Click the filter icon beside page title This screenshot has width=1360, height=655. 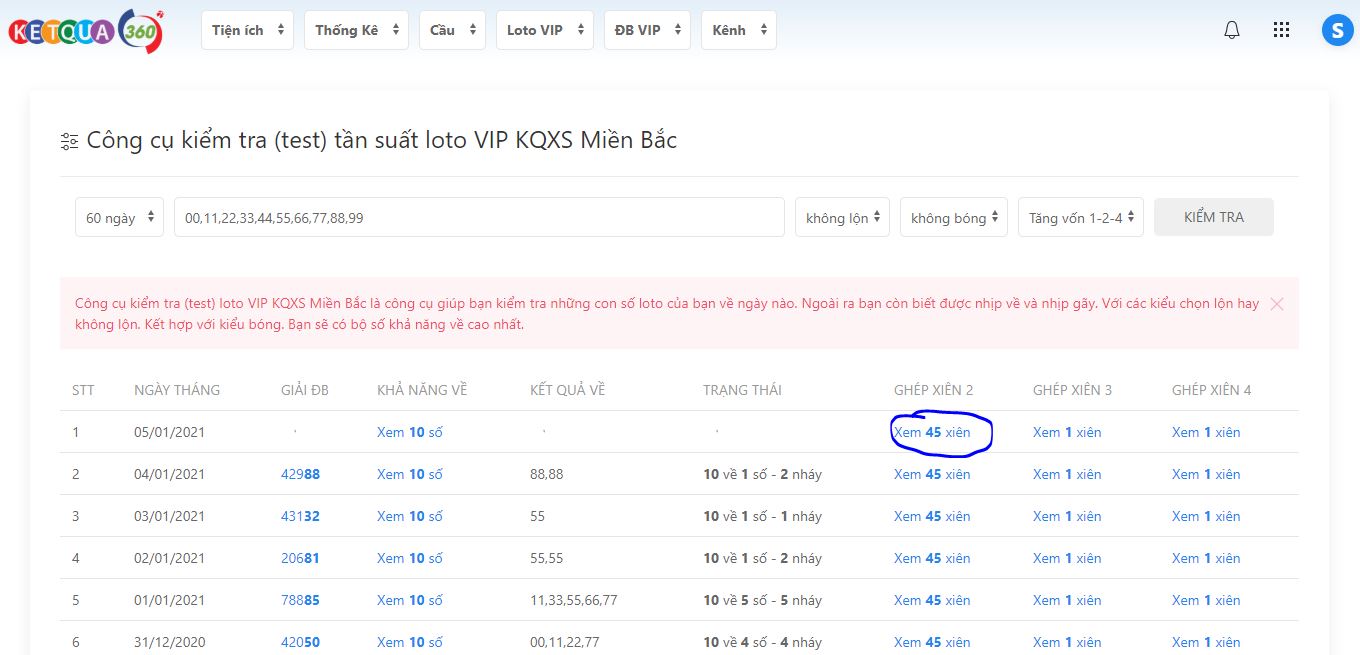click(x=69, y=141)
